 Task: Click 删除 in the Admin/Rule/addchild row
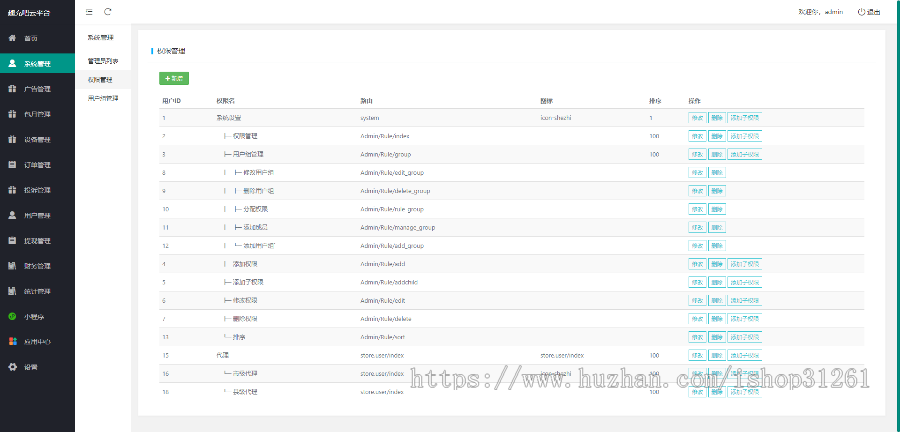coord(716,282)
